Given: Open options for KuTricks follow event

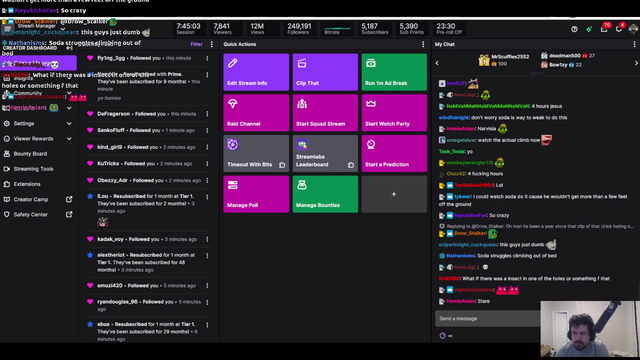Looking at the screenshot, I should [207, 164].
